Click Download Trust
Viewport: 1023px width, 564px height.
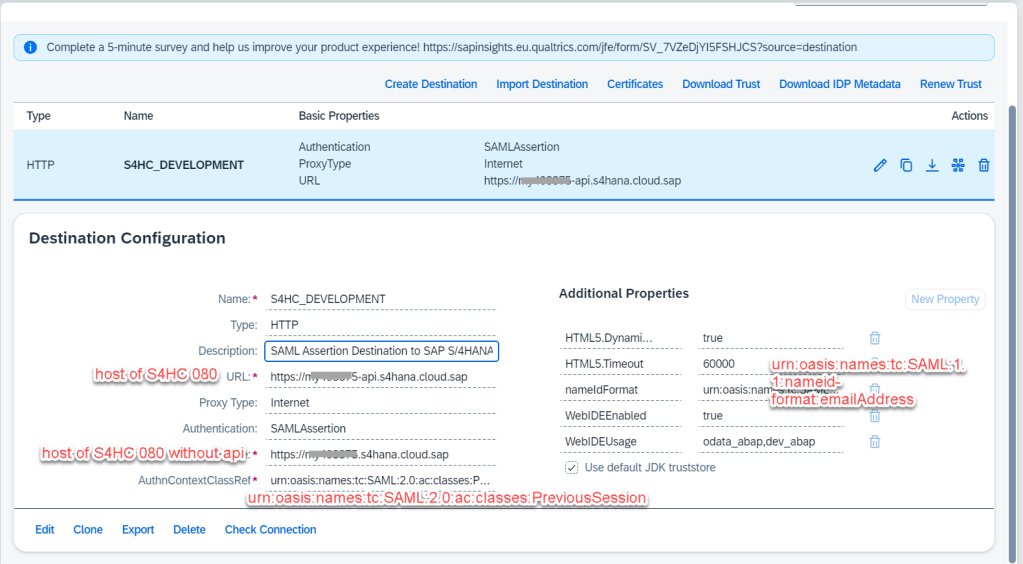[721, 84]
